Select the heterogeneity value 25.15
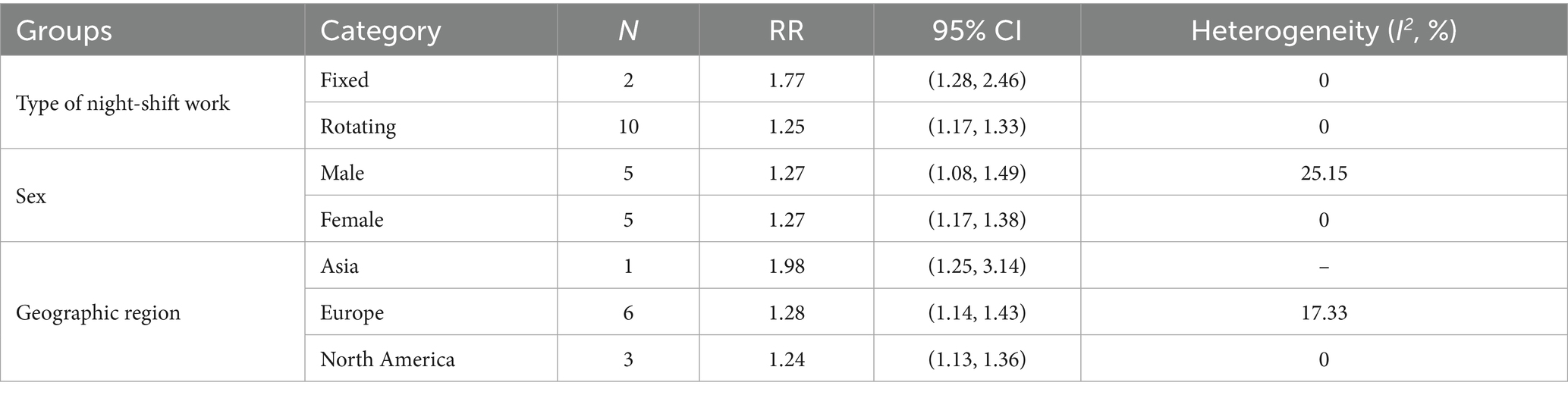Image resolution: width=1568 pixels, height=395 pixels. tap(1323, 173)
